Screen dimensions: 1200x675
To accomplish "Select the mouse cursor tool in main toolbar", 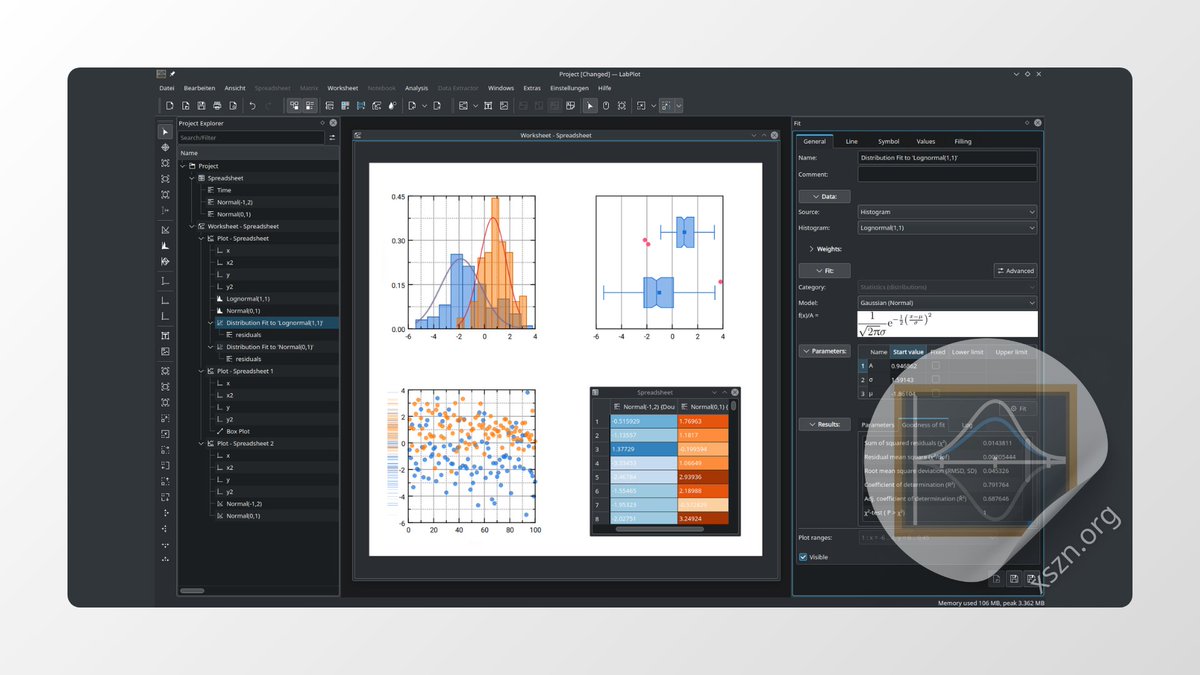I will pos(590,105).
